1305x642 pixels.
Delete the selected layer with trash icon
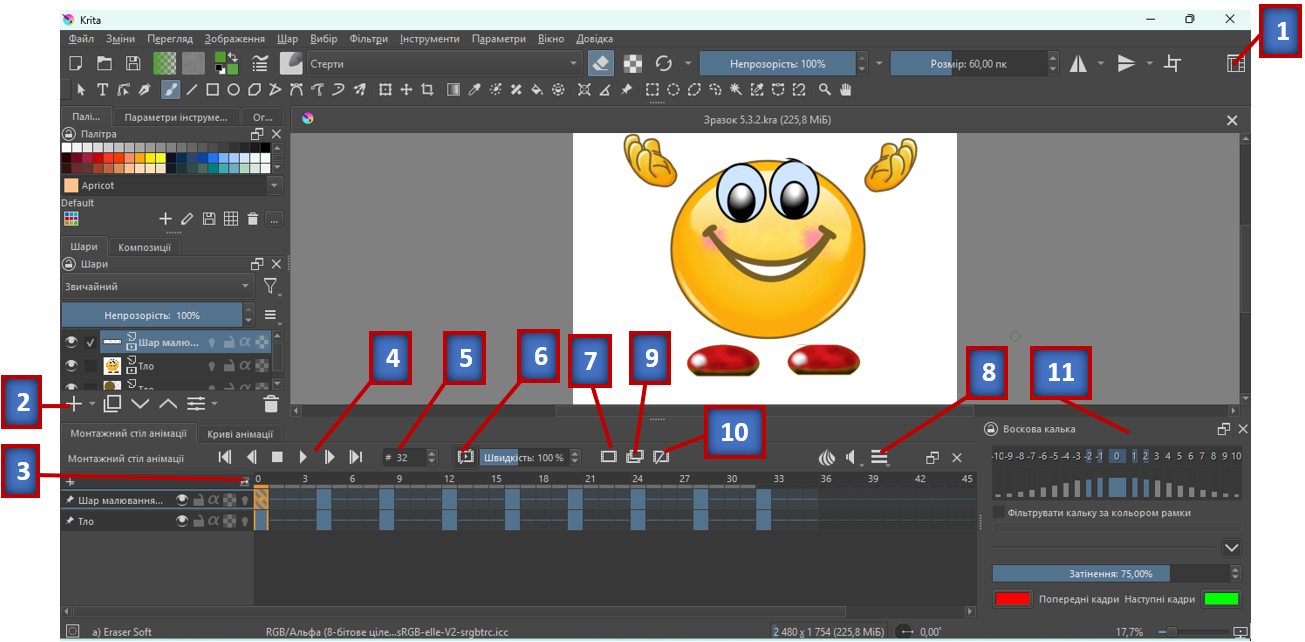tap(270, 403)
